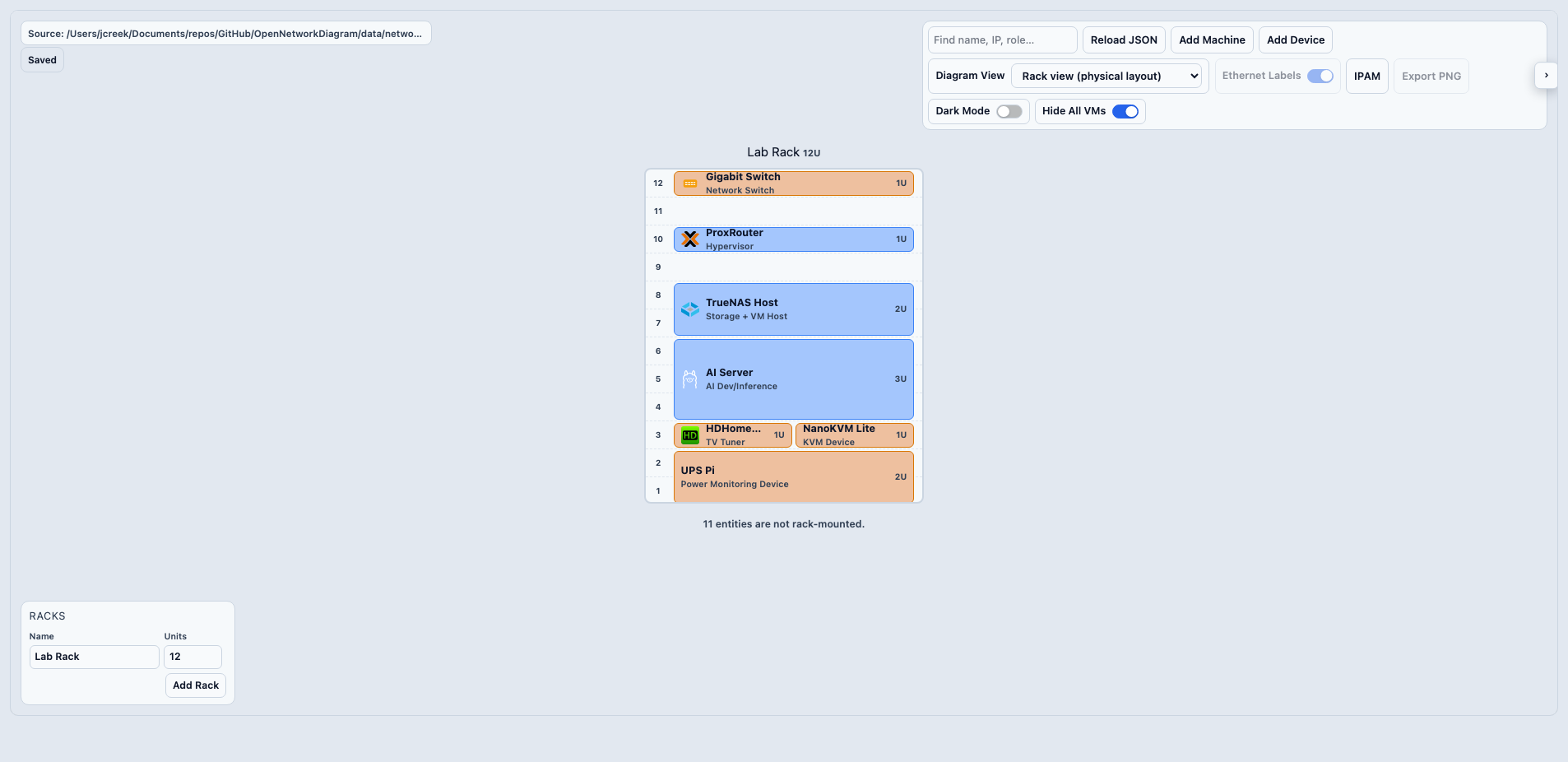Click the AI Server 3U label
This screenshot has height=762, width=1568.
click(x=900, y=379)
